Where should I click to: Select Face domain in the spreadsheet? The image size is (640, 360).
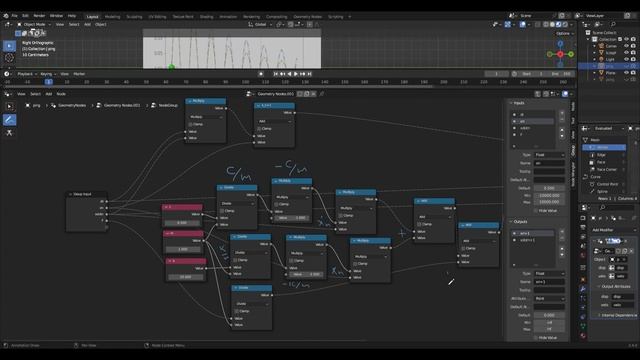point(604,162)
